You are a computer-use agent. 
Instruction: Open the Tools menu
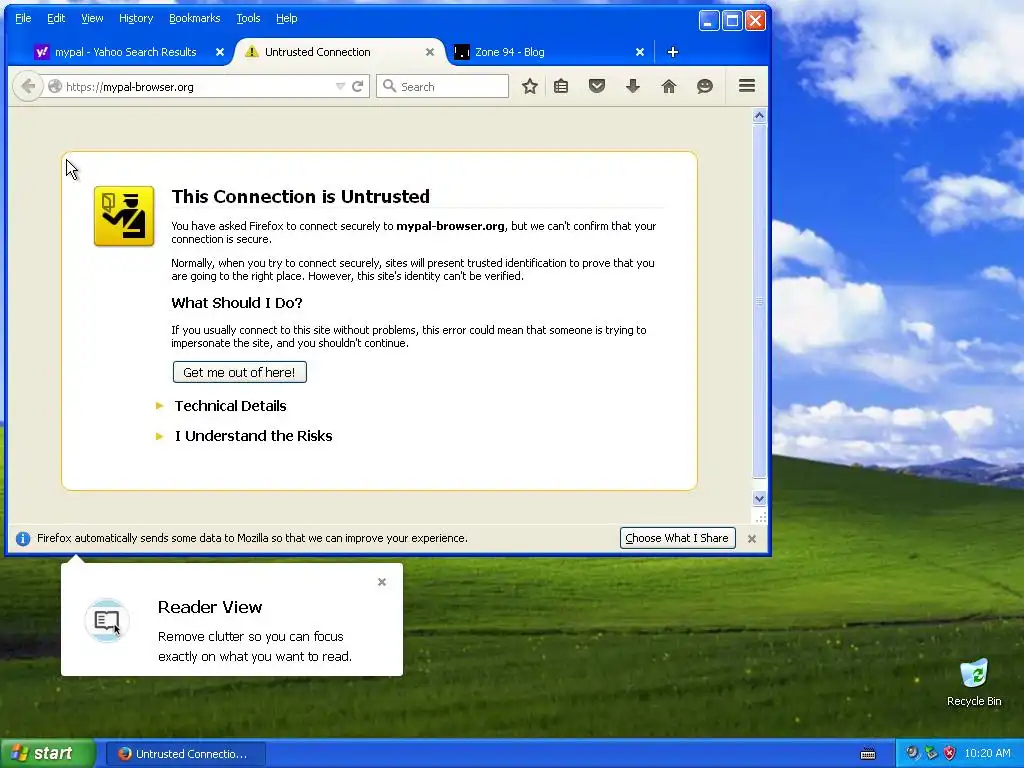(248, 18)
